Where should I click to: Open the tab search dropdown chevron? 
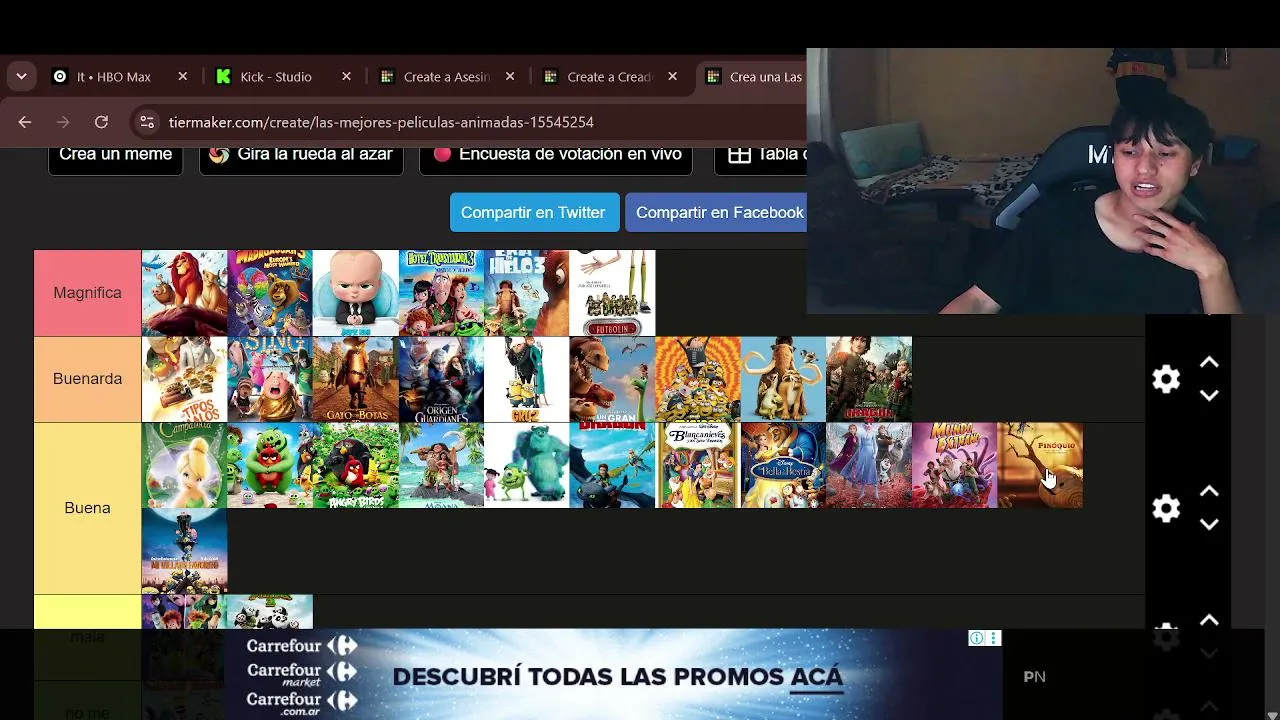pyautogui.click(x=21, y=77)
